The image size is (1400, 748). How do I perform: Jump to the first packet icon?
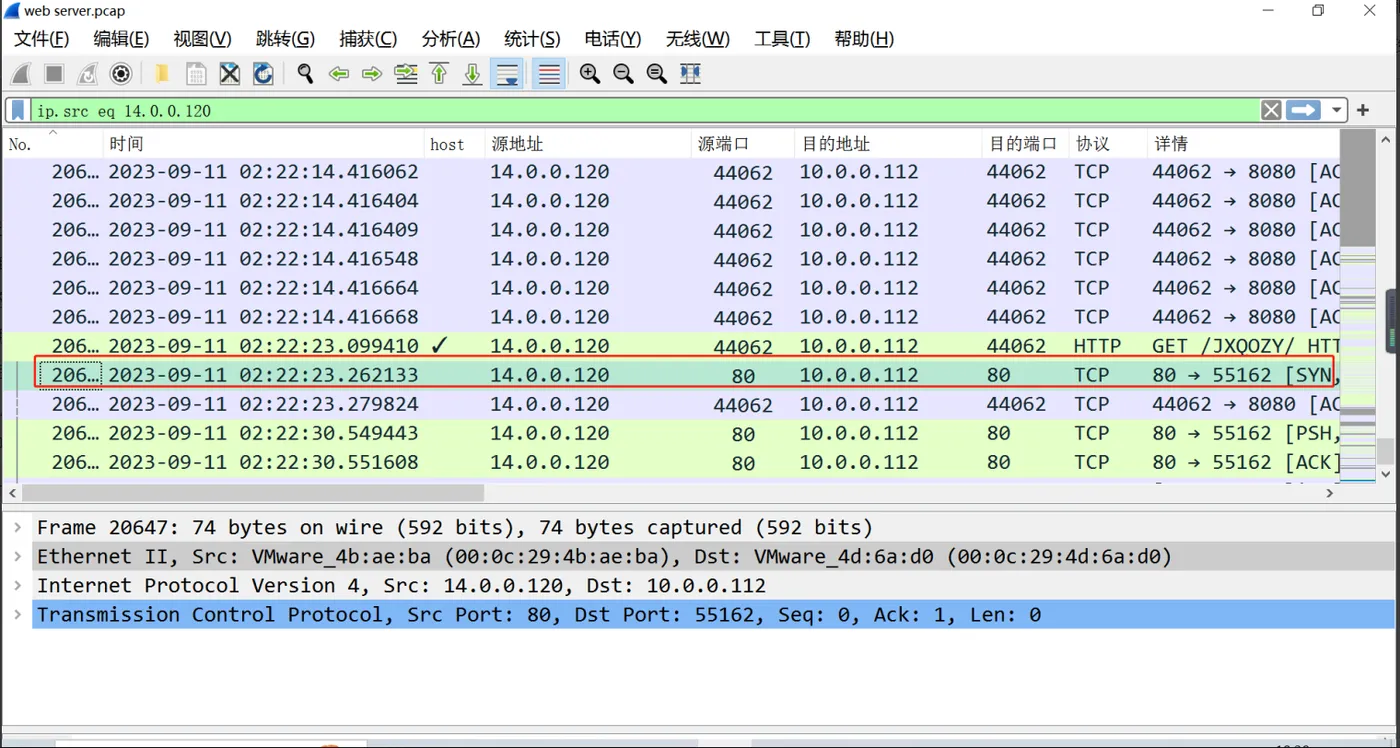point(439,74)
